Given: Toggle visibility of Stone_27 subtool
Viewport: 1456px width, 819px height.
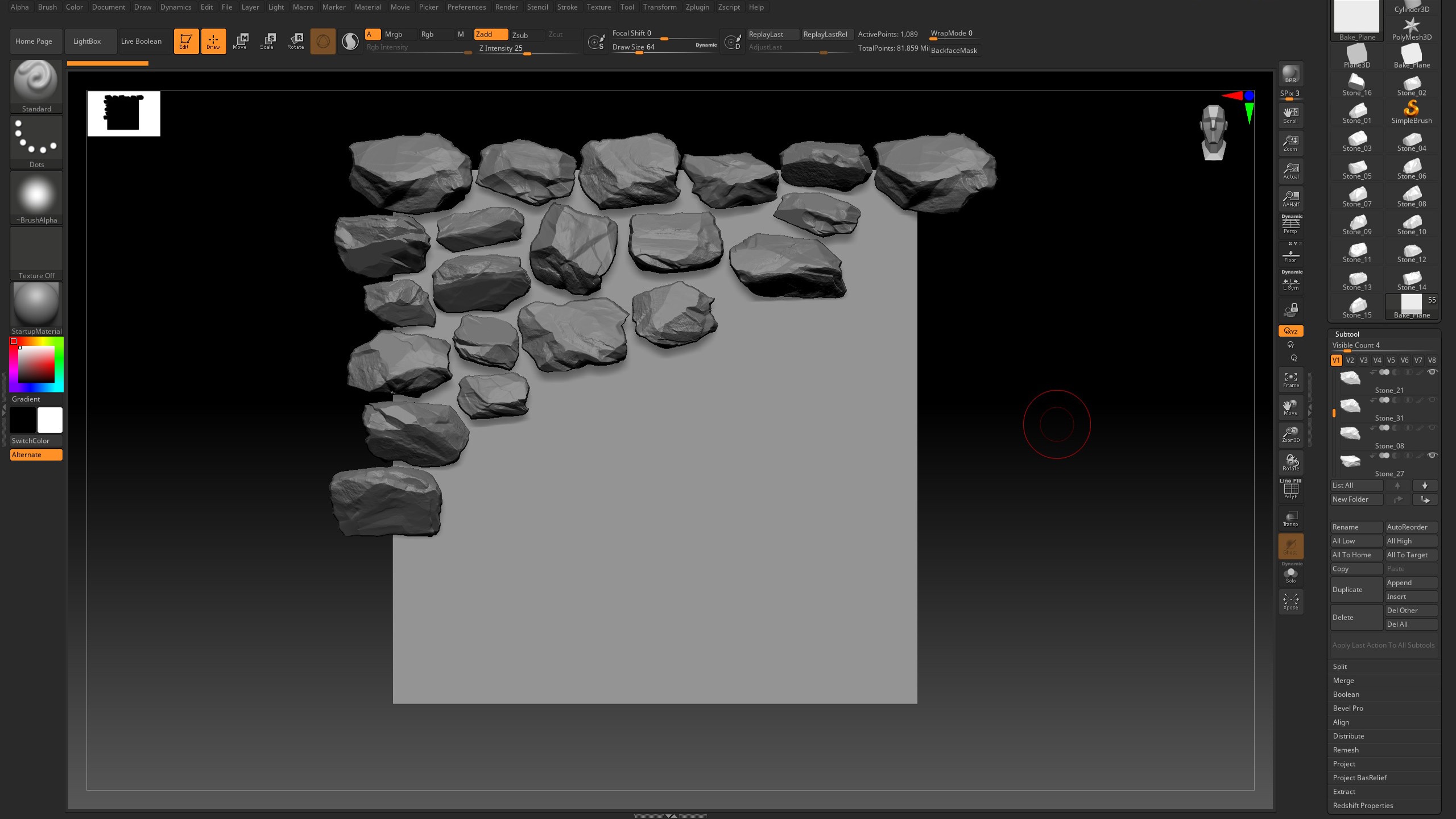Looking at the screenshot, I should click(x=1433, y=456).
